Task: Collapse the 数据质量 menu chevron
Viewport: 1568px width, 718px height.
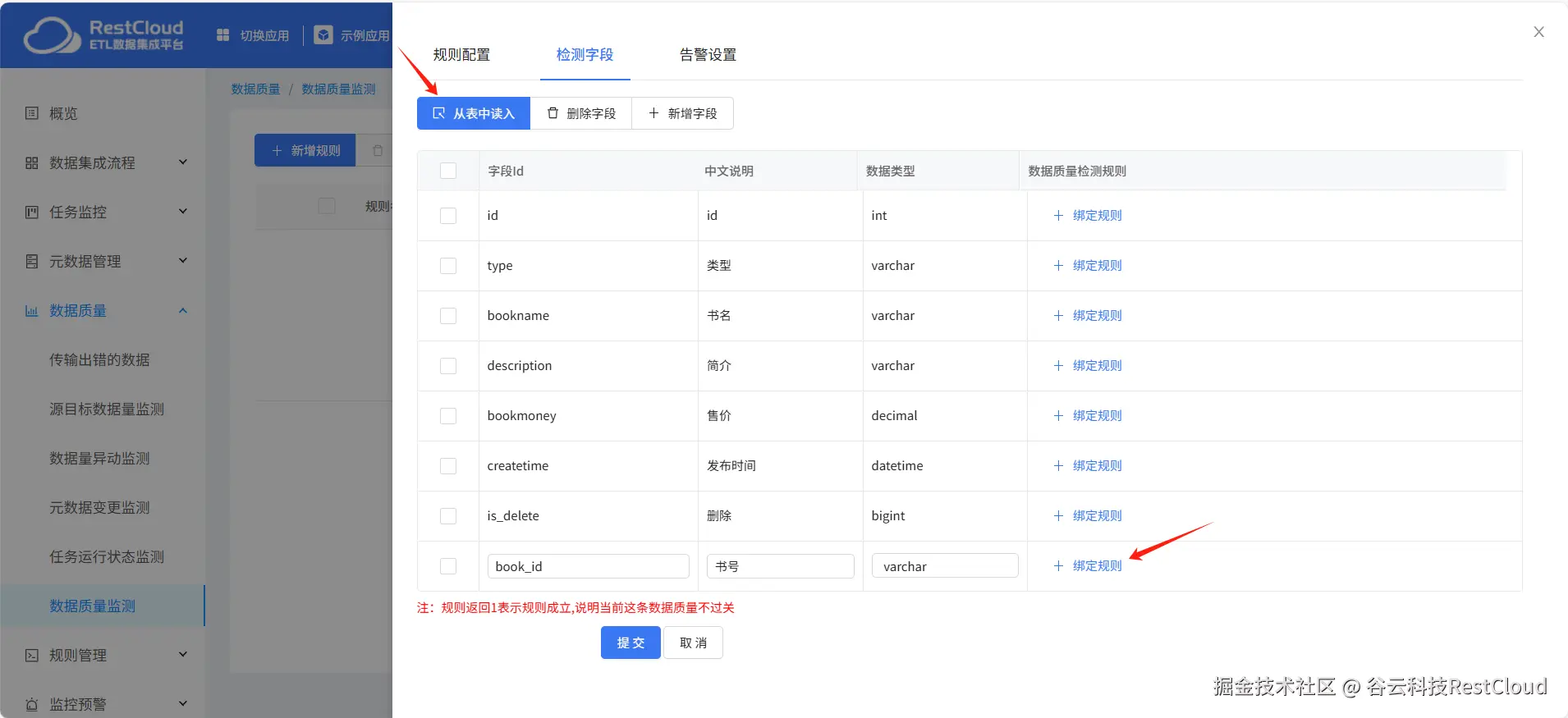Action: (183, 310)
